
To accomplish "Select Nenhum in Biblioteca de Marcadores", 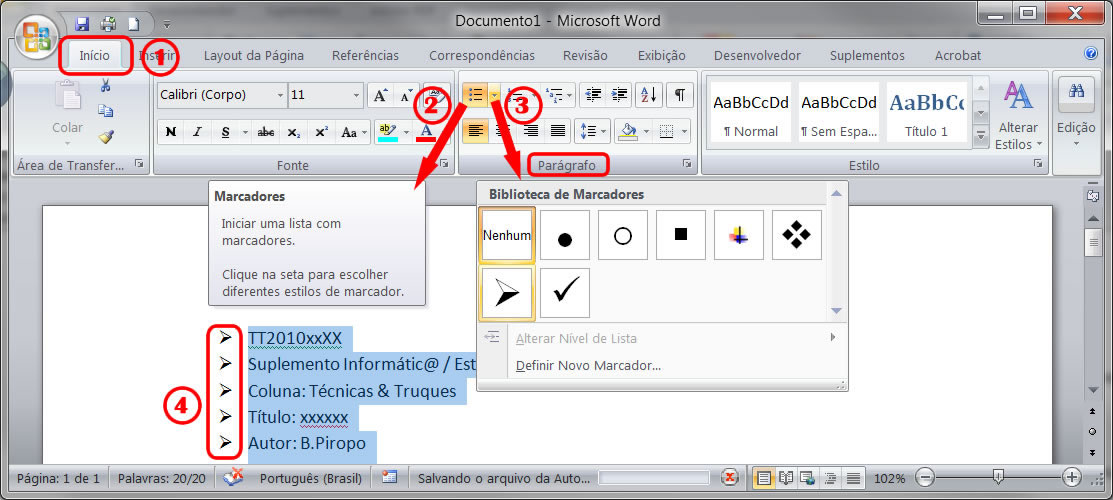I will click(x=507, y=234).
